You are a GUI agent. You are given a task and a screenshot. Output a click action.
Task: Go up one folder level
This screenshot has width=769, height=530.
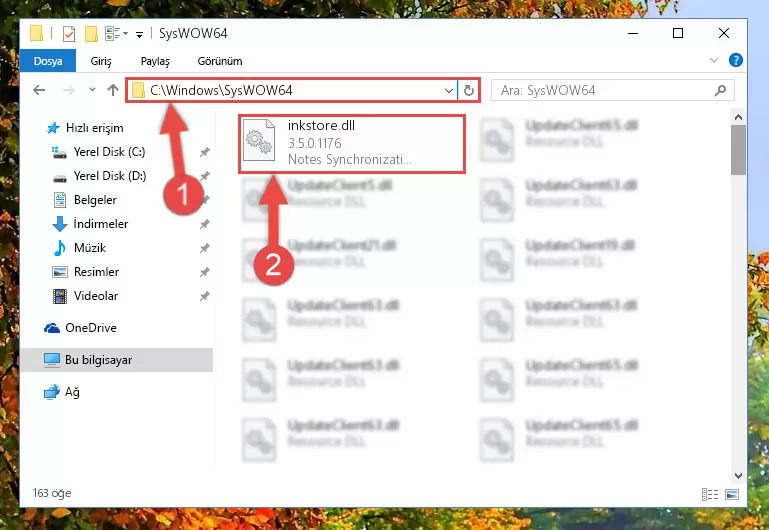[x=113, y=90]
